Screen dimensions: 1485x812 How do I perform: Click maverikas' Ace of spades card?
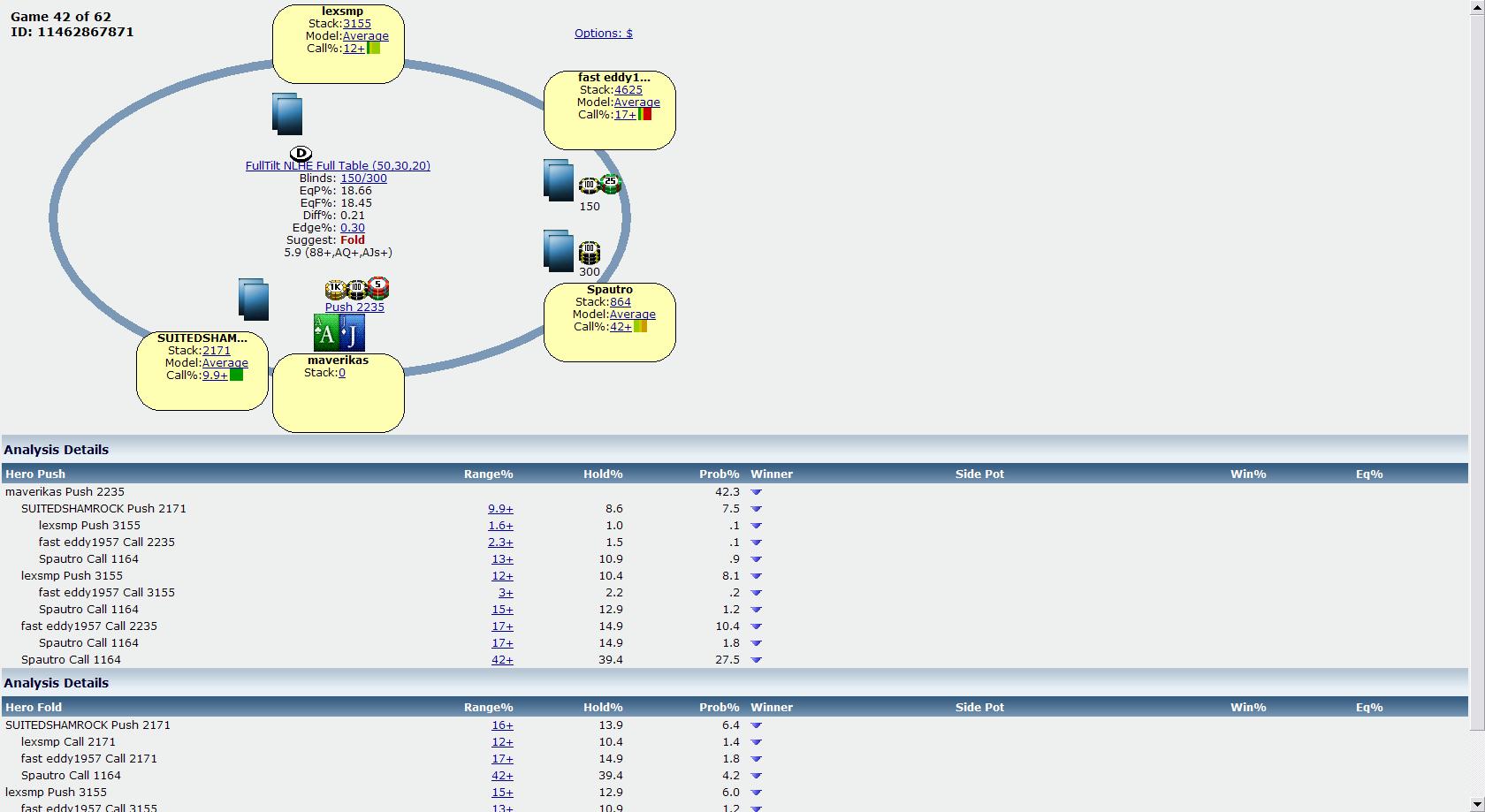(326, 333)
